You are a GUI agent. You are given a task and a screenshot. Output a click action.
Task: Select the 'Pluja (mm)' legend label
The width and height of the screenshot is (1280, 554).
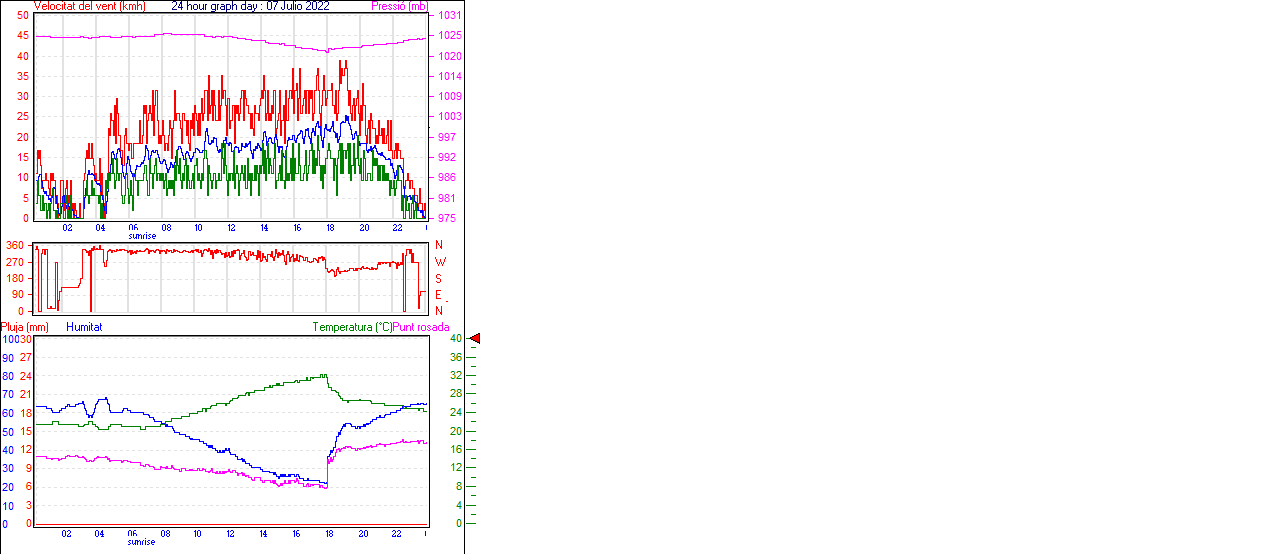coord(25,327)
